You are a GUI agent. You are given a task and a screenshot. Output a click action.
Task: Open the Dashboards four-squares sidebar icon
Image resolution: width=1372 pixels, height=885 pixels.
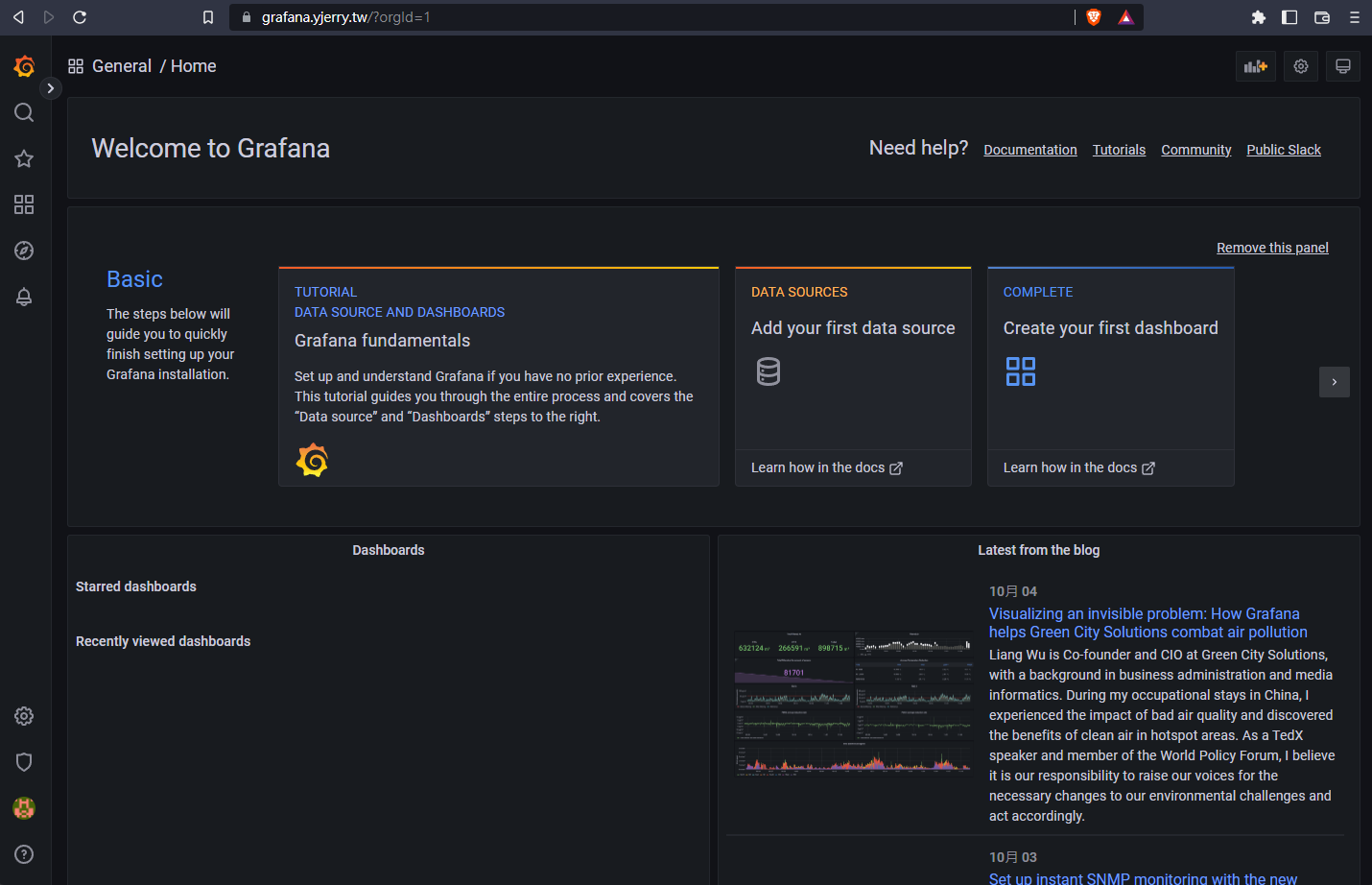24,204
